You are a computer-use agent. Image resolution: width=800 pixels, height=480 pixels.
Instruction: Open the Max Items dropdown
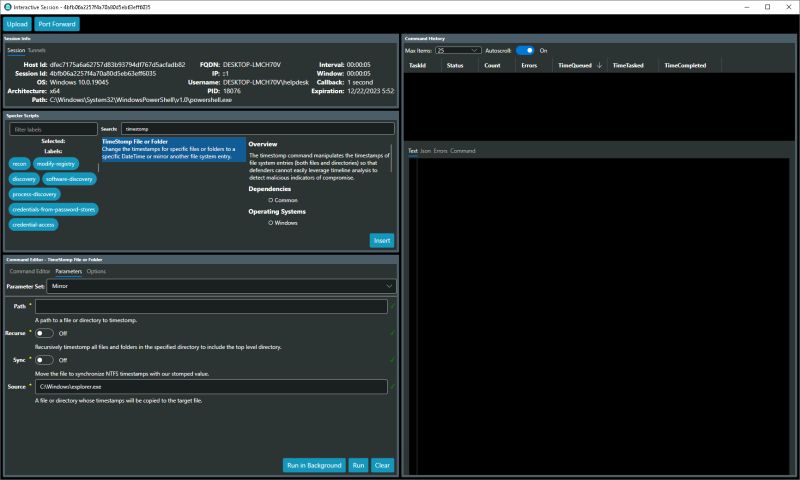[458, 50]
